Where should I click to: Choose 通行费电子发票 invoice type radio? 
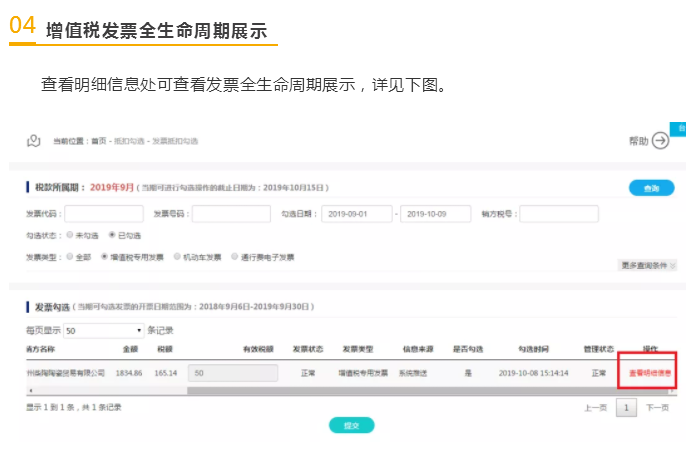[x=234, y=257]
